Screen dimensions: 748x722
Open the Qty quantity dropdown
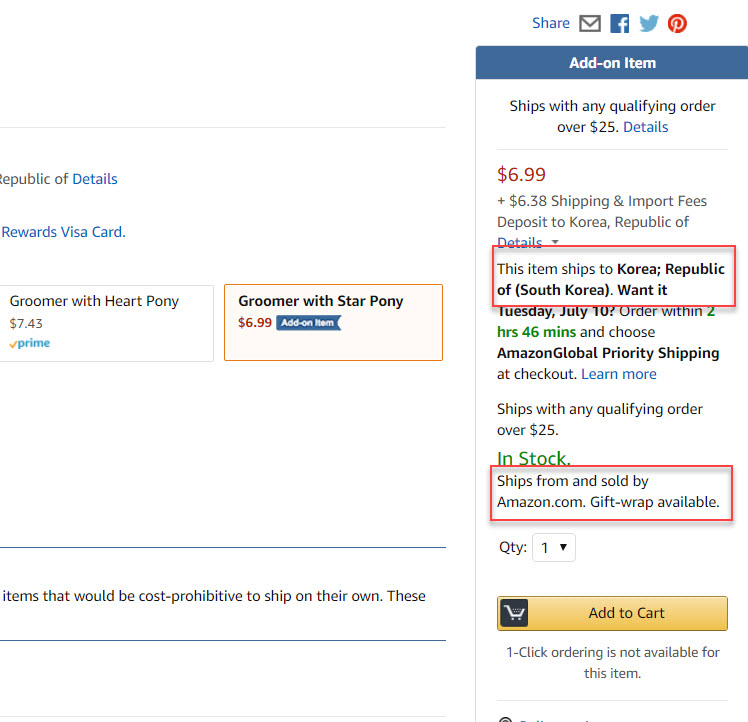[553, 547]
